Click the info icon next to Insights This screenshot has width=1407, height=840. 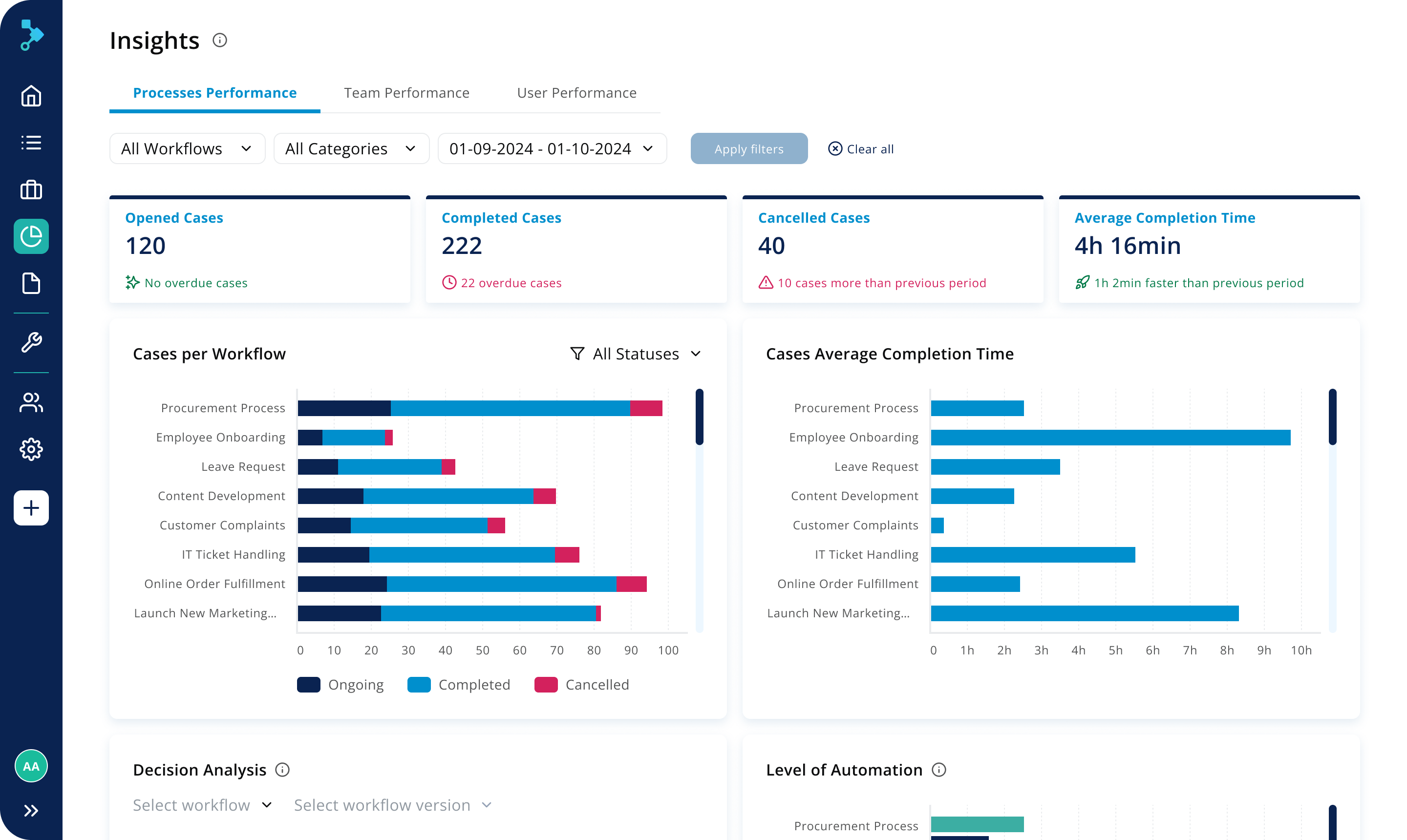click(x=220, y=40)
